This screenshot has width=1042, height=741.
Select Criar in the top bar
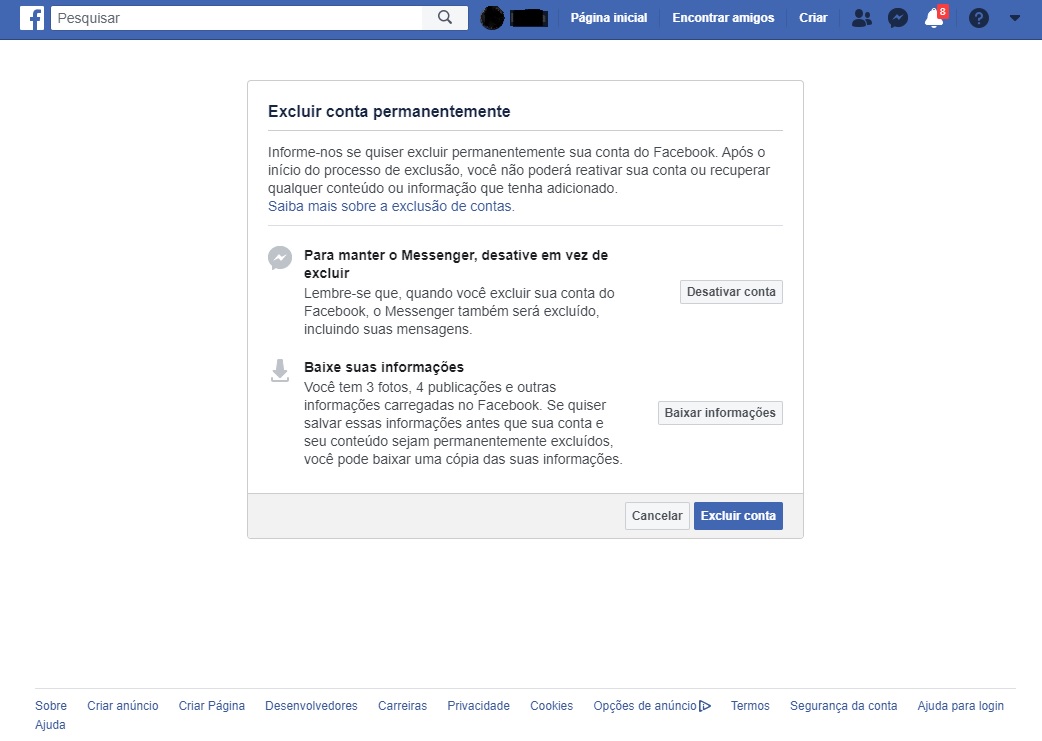click(x=813, y=18)
